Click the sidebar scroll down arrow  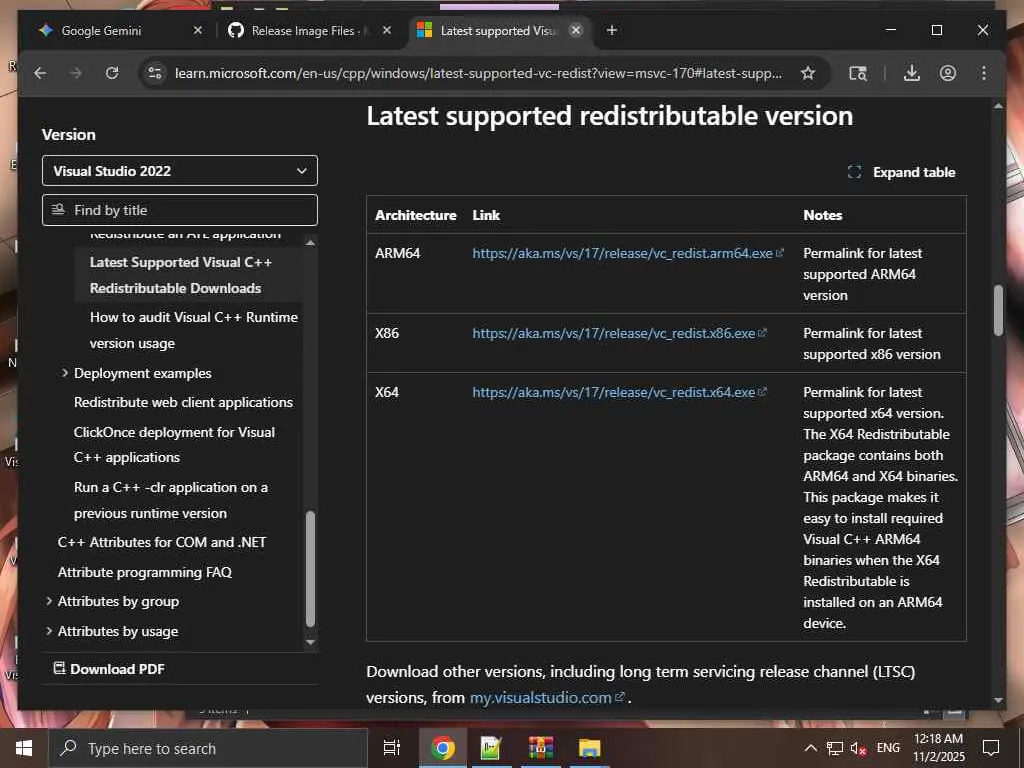point(311,642)
